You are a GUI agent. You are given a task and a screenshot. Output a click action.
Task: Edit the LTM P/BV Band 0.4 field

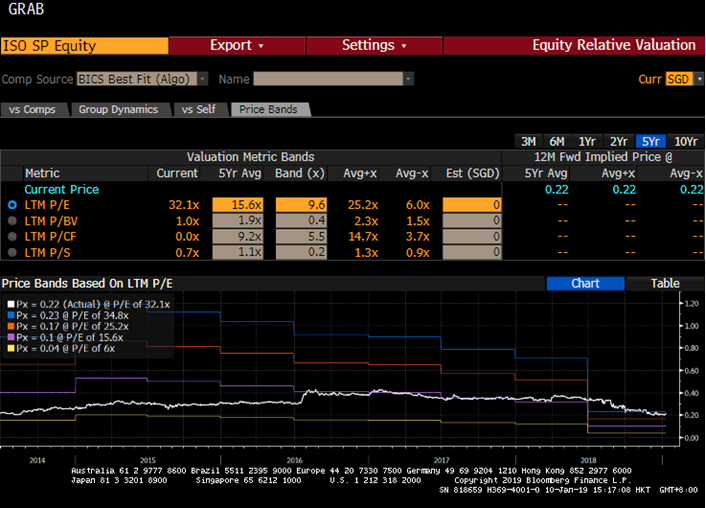click(301, 220)
